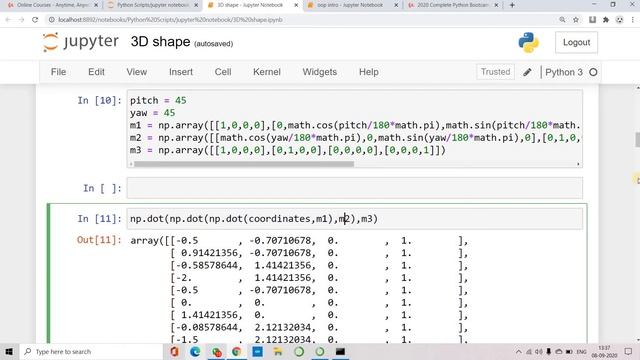Open File Explorer from the taskbar
Viewport: 640px width, 360px height.
tap(278, 351)
